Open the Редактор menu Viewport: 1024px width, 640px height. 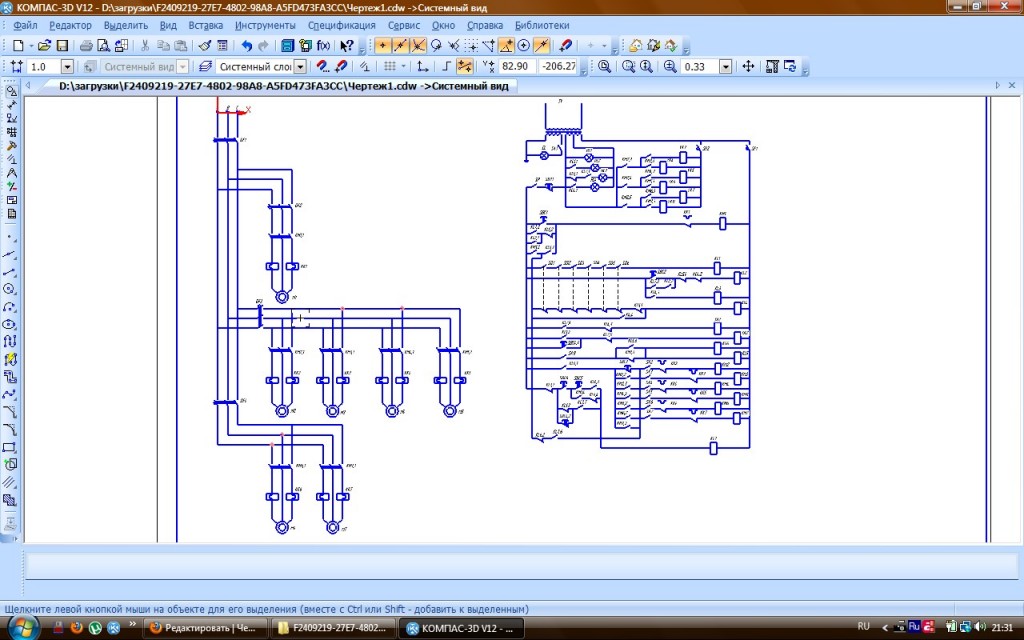[x=71, y=25]
